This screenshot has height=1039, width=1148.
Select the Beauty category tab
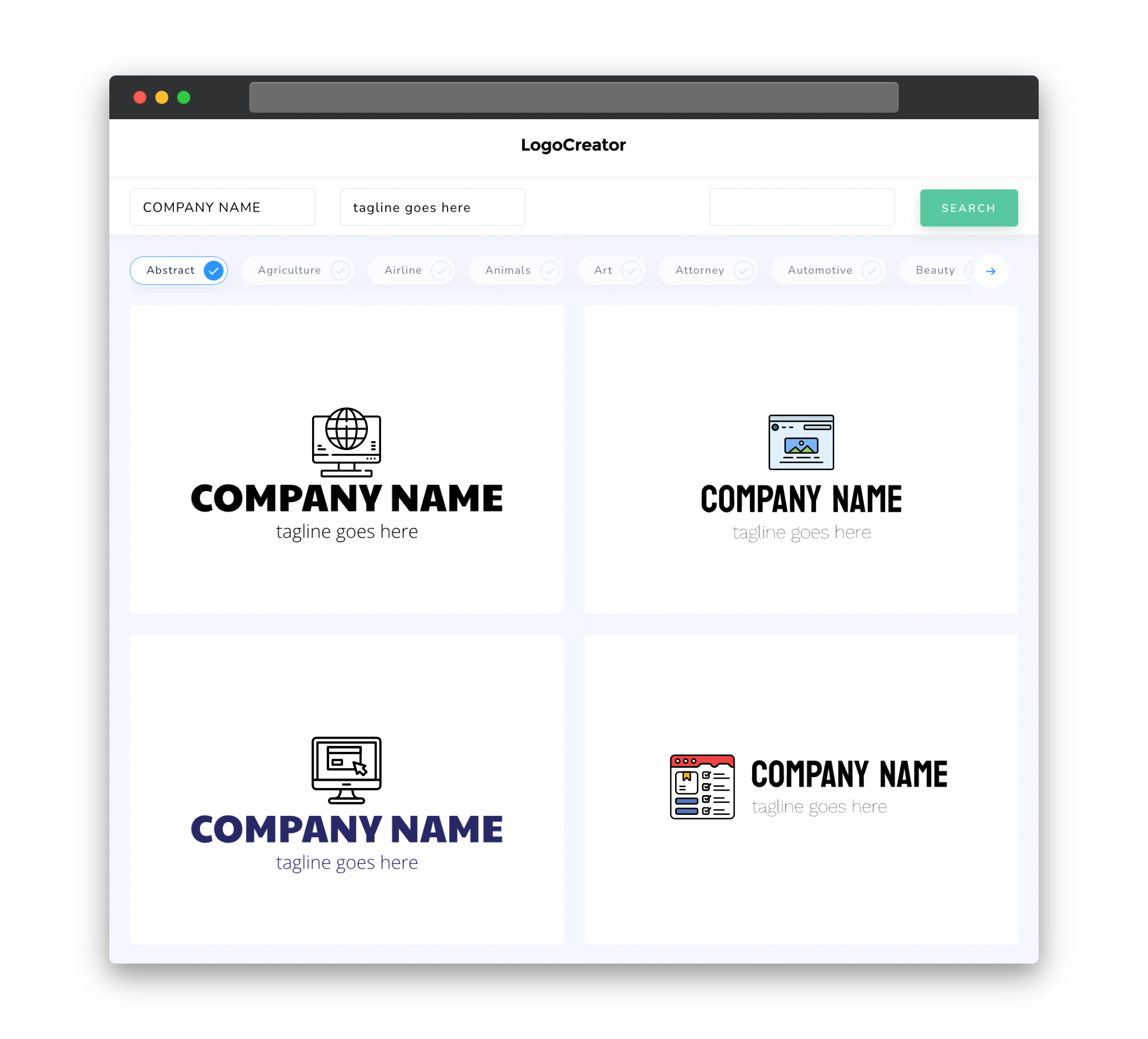[936, 270]
